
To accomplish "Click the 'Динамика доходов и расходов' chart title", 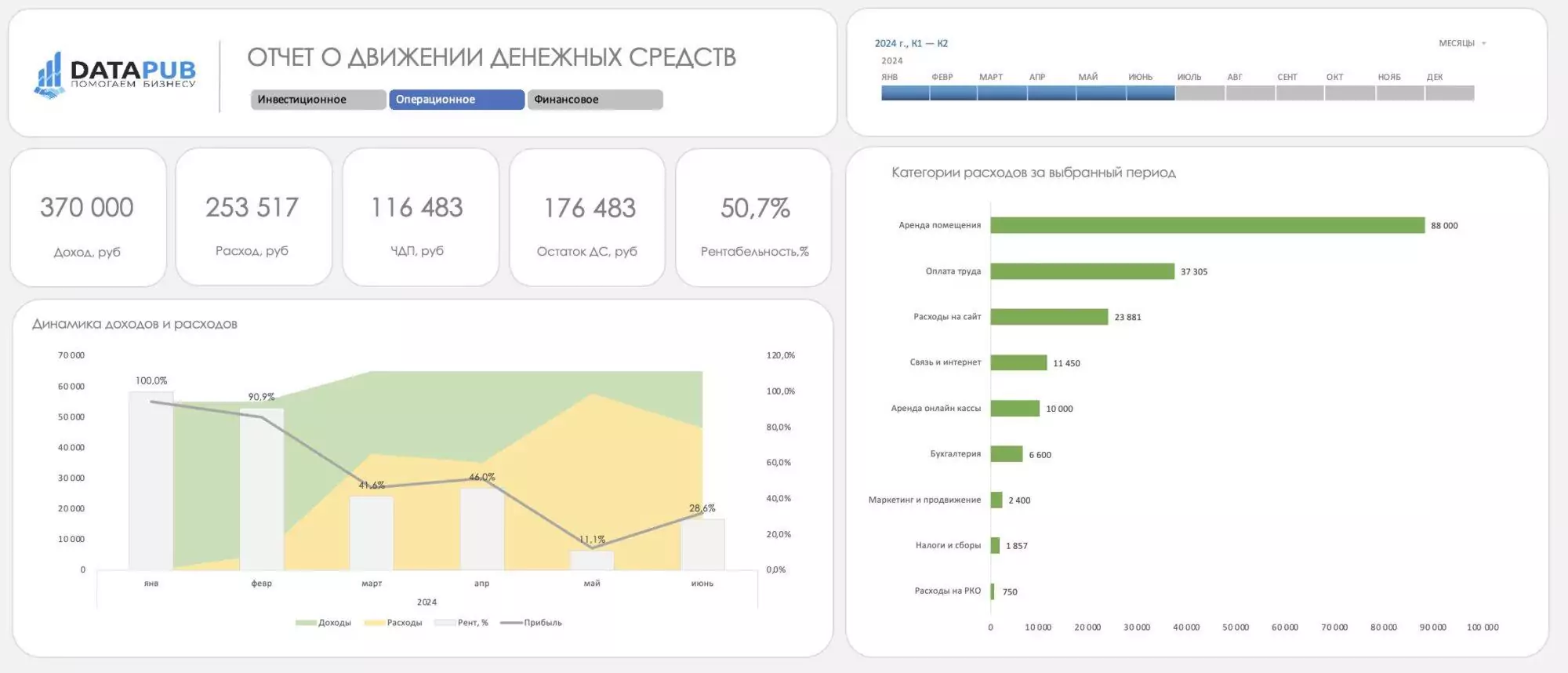I will (135, 324).
